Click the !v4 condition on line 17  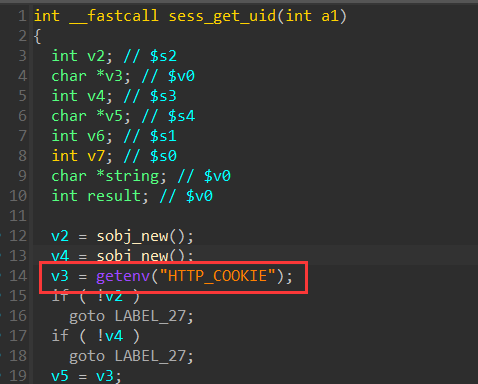[x=110, y=336]
